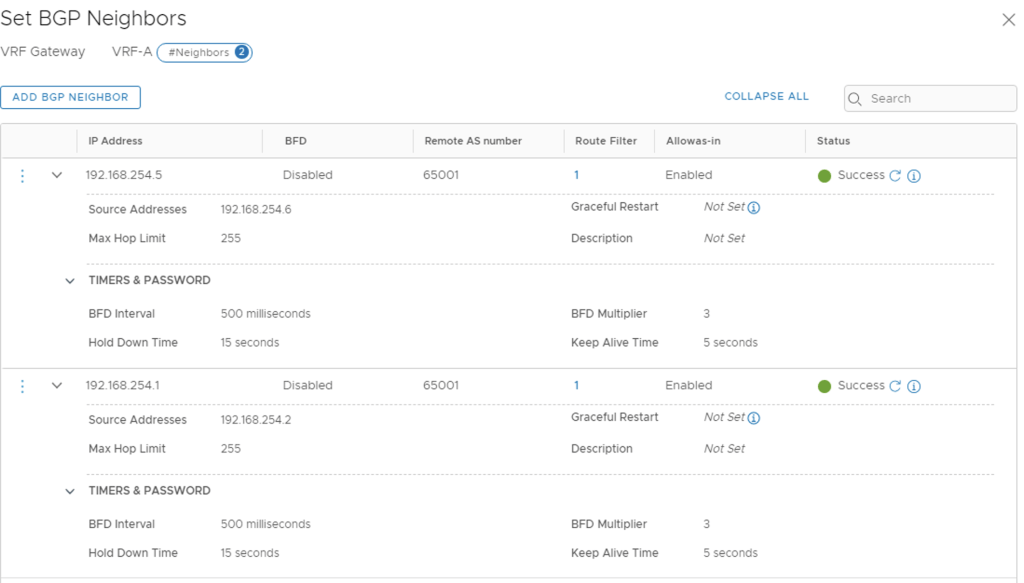Collapse second Timers & Password section
Screen dimensions: 1024x583
(70, 491)
